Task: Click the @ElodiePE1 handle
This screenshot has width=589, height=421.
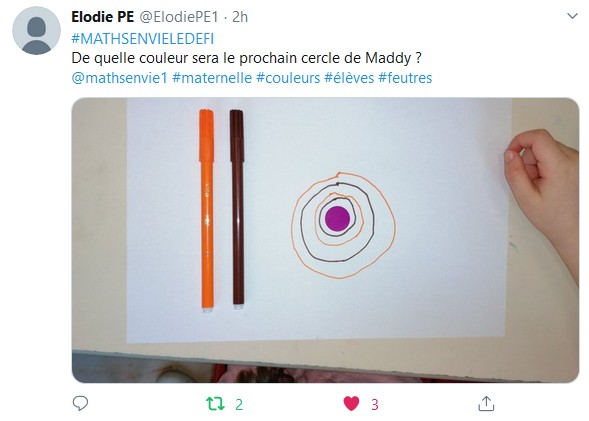Action: 179,17
